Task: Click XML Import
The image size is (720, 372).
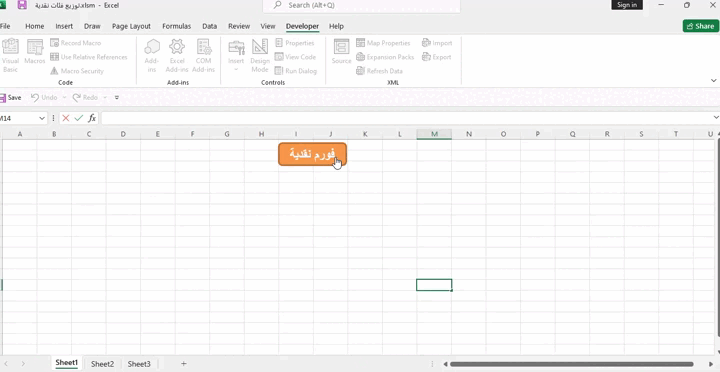Action: pos(437,43)
